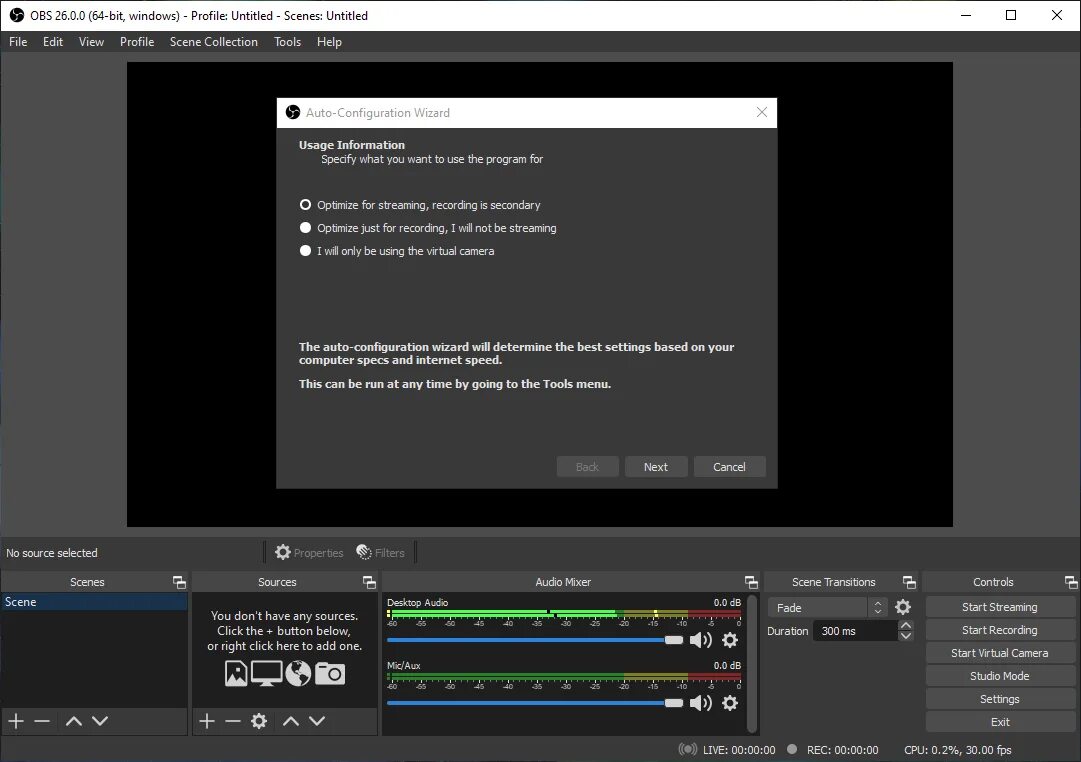Pop out the Scenes dock

179,582
